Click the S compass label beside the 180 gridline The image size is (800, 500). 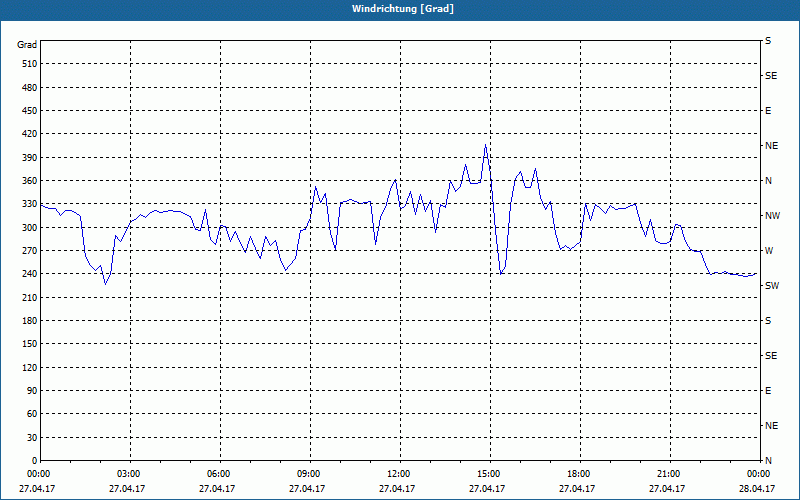click(768, 321)
